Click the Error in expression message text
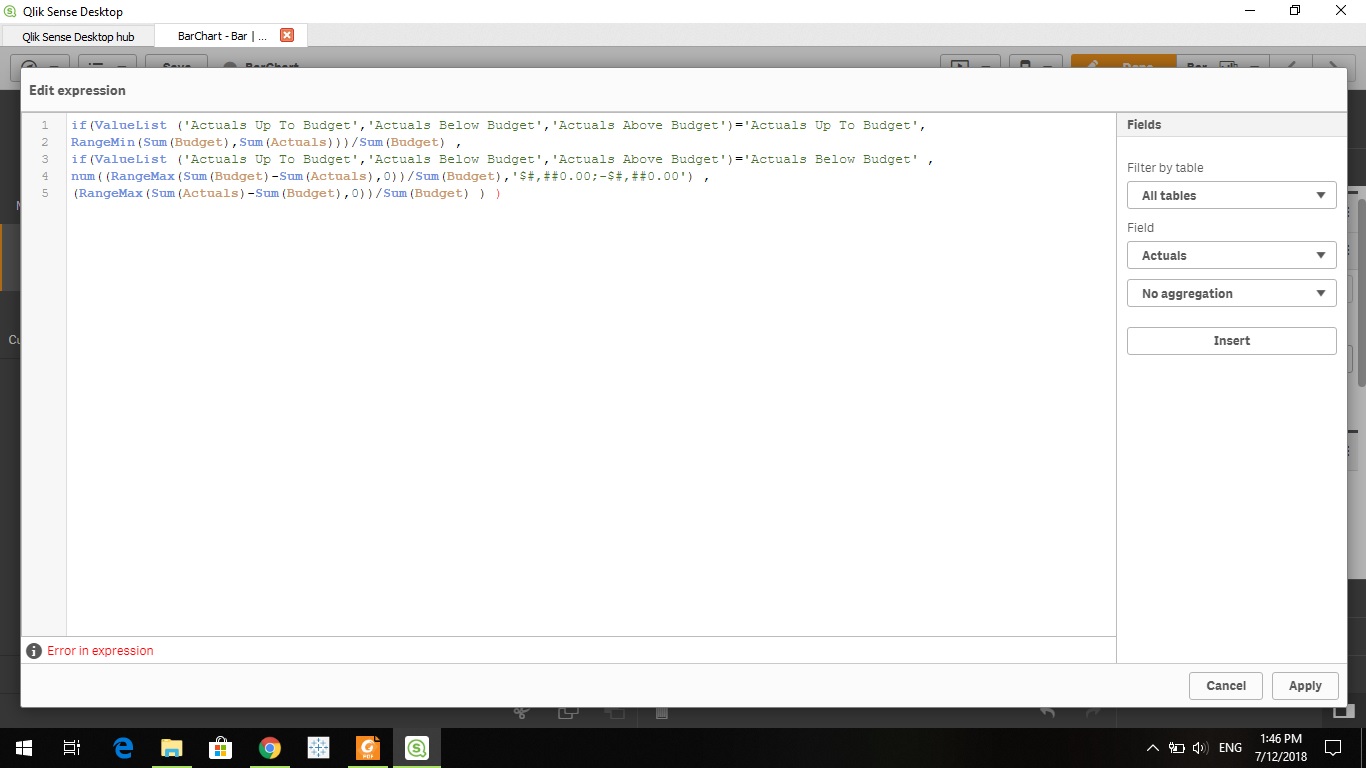Viewport: 1366px width, 768px height. (100, 651)
